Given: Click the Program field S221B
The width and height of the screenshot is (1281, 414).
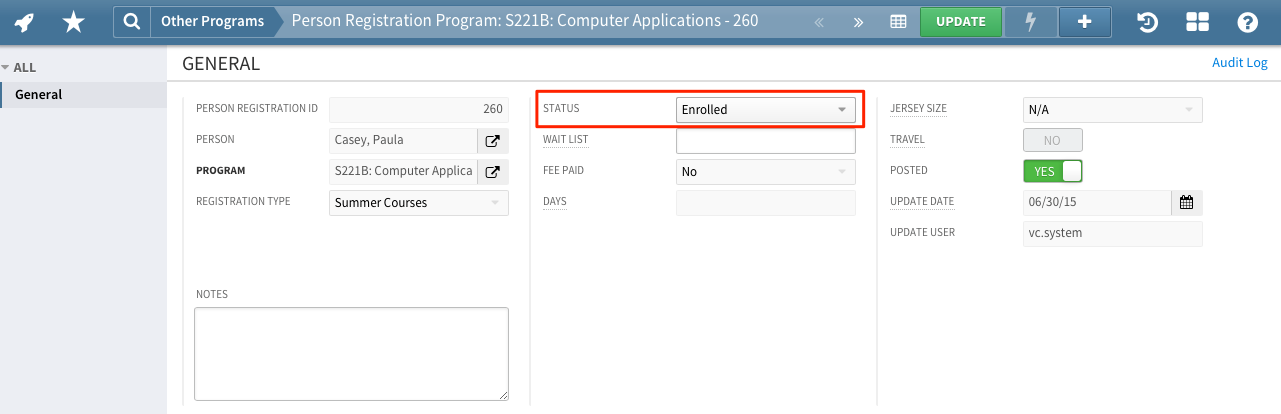Looking at the screenshot, I should (x=403, y=171).
